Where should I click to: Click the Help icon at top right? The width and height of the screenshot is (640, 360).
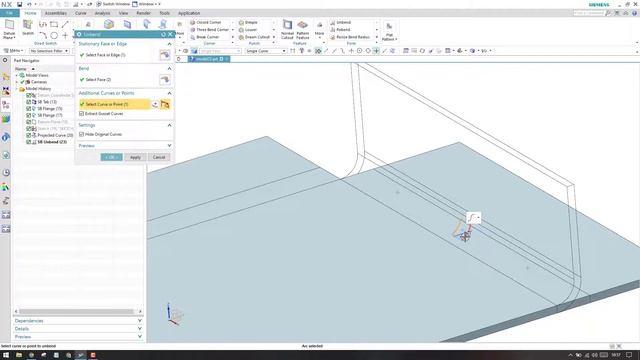(635, 13)
